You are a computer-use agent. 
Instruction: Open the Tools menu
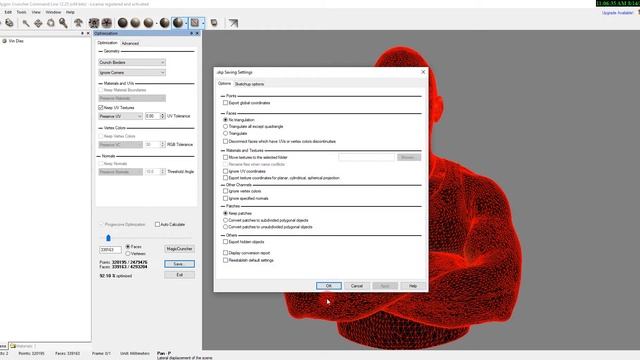pyautogui.click(x=21, y=12)
